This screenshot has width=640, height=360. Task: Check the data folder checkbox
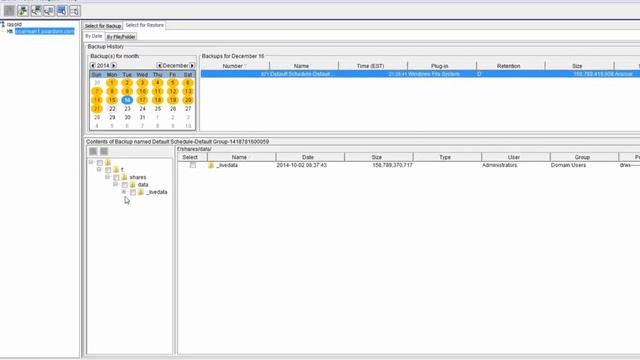(x=124, y=185)
